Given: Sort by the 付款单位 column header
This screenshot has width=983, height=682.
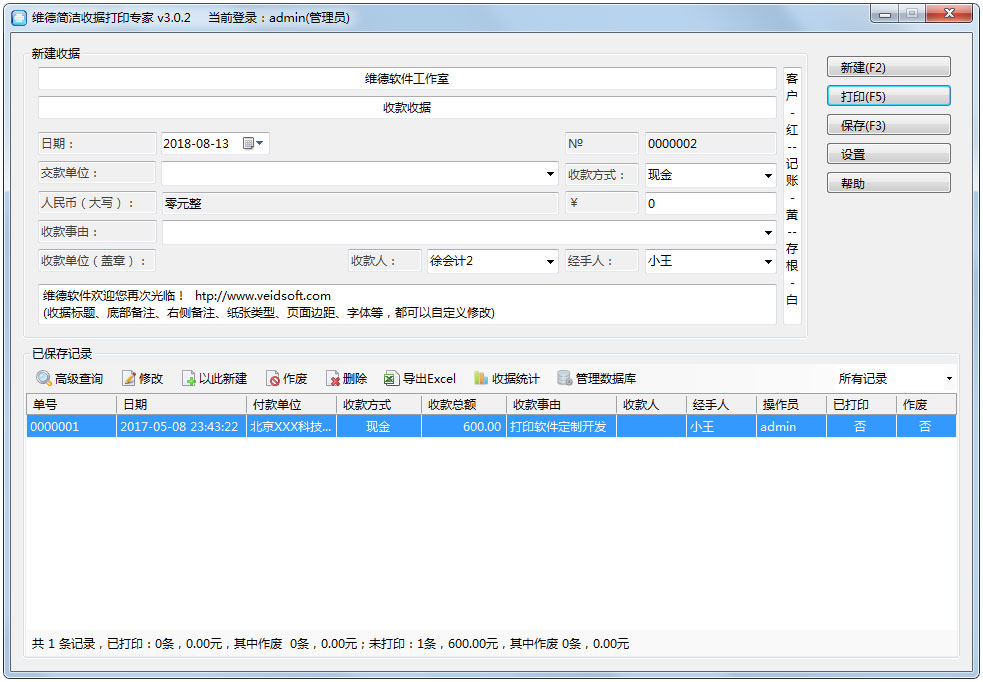Looking at the screenshot, I should pos(292,405).
